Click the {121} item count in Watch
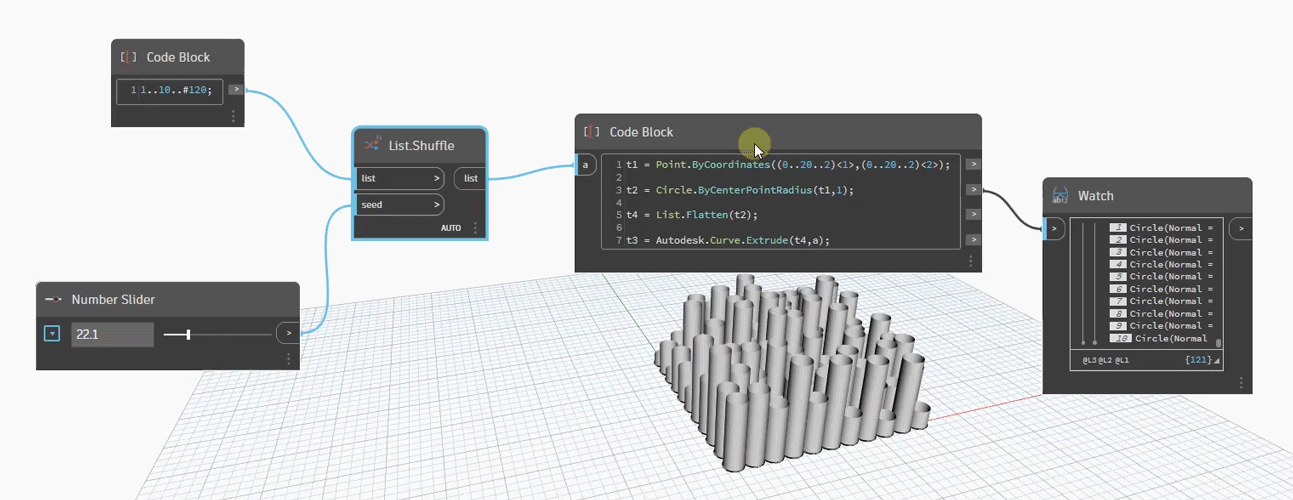Viewport: 1293px width, 500px height. pyautogui.click(x=1197, y=360)
